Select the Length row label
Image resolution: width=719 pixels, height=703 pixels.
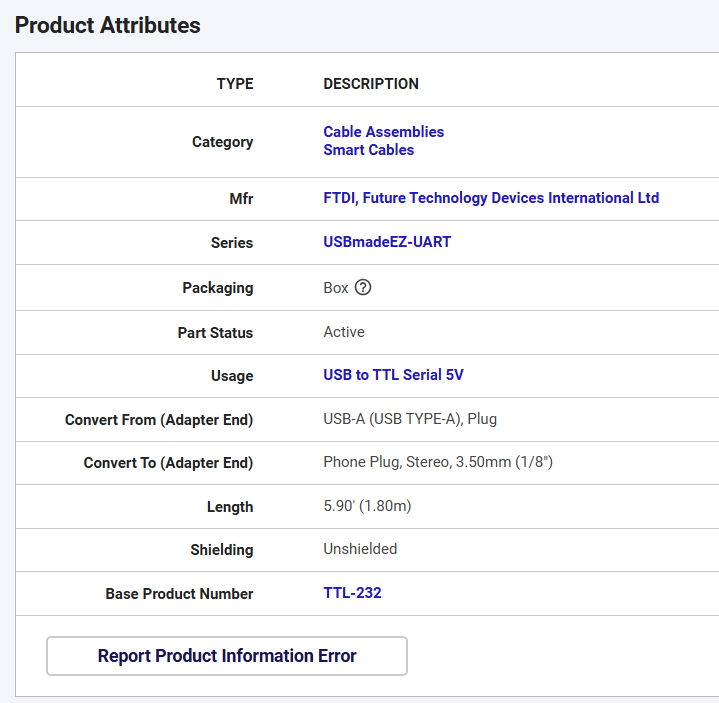(x=230, y=507)
